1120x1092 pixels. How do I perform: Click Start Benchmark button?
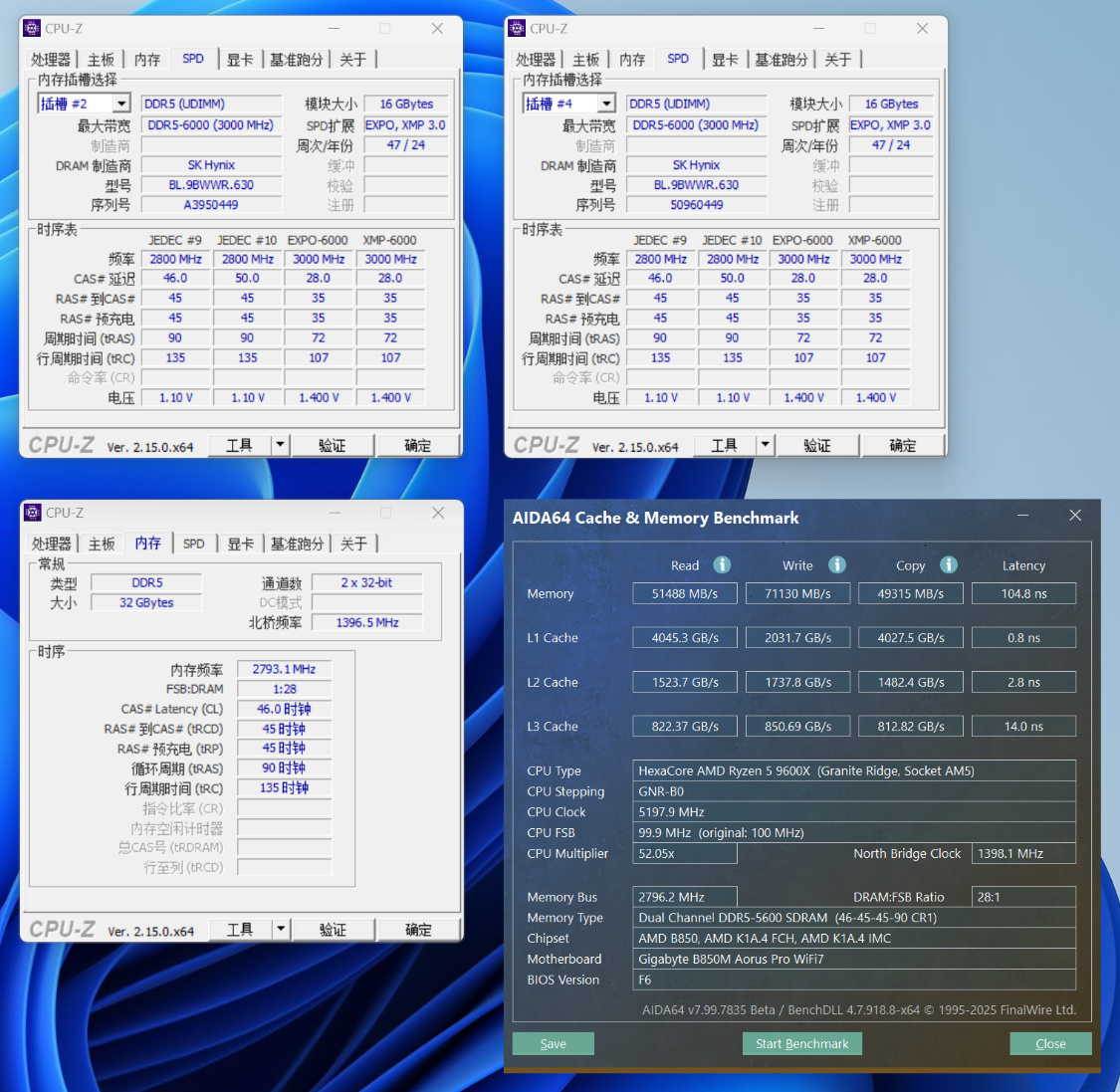(802, 1043)
